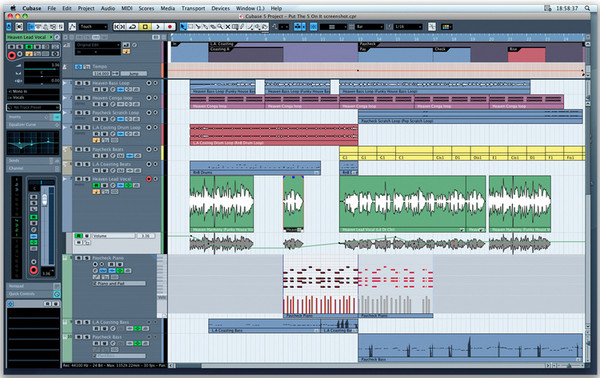Screen dimensions: 600x378
Task: Expand the Heaven Bass Loop track lanes
Action: click(64, 83)
